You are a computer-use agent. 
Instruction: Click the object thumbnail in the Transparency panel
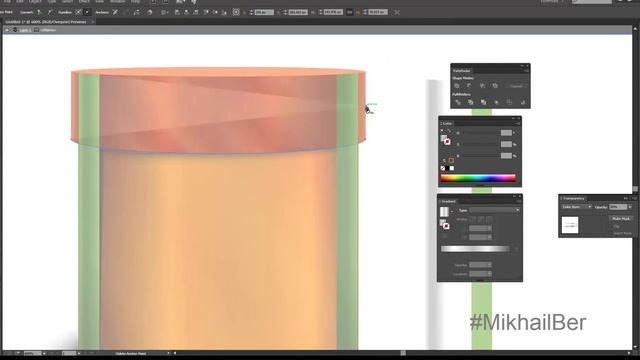click(x=570, y=225)
